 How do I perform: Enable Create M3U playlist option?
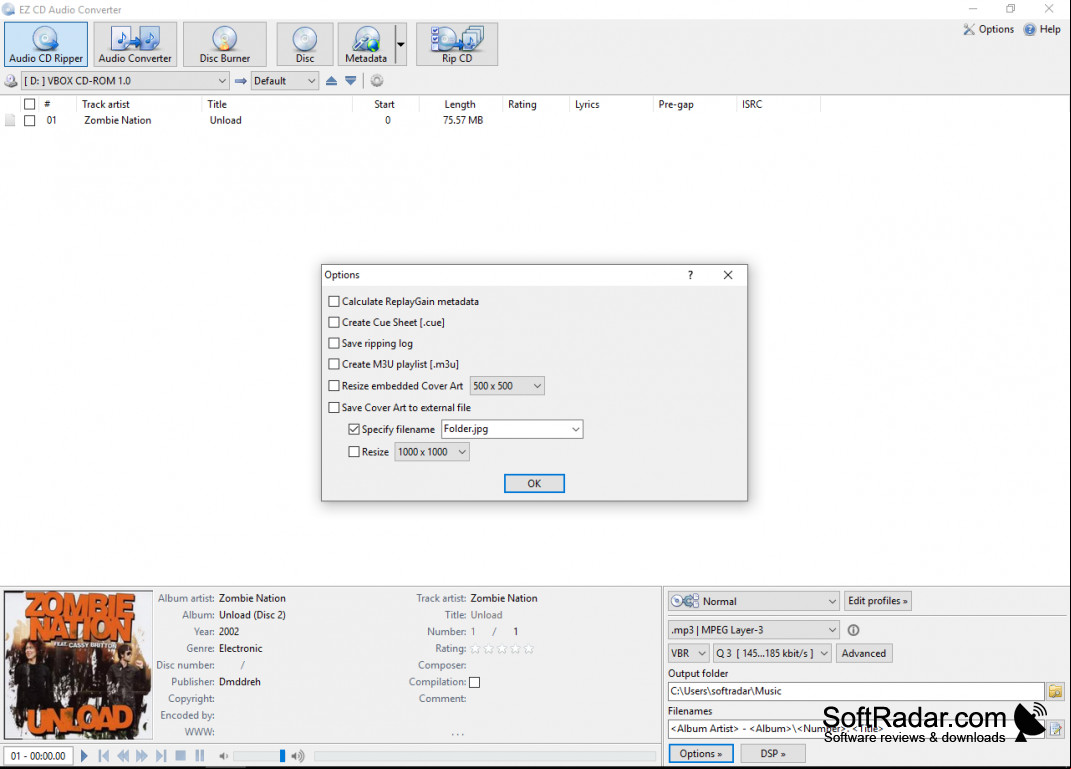pos(334,364)
